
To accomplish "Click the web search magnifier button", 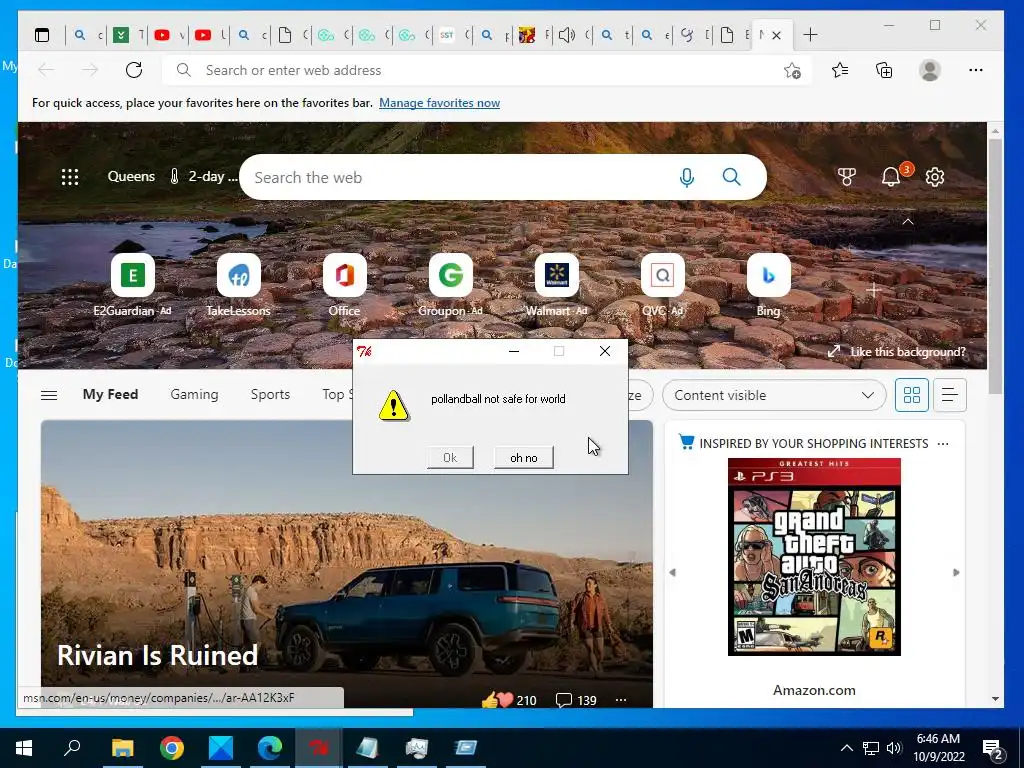I will 731,177.
